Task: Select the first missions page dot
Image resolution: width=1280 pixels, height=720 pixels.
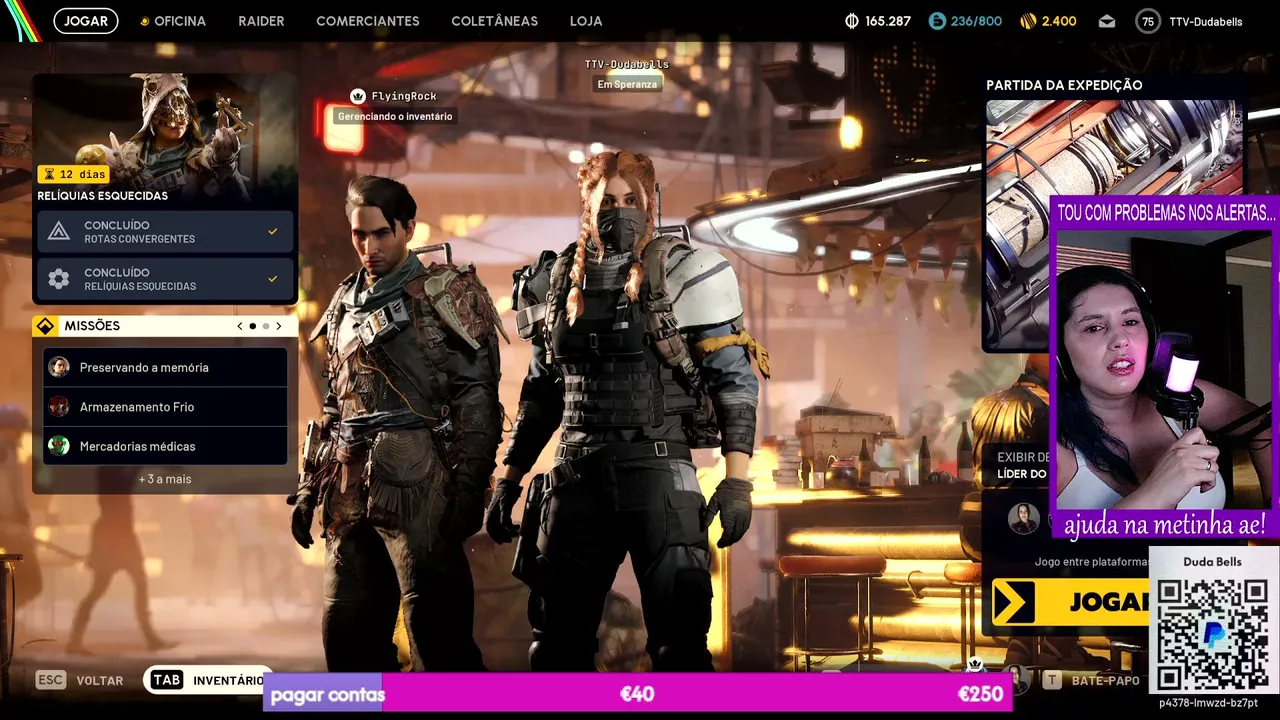Action: (x=253, y=326)
